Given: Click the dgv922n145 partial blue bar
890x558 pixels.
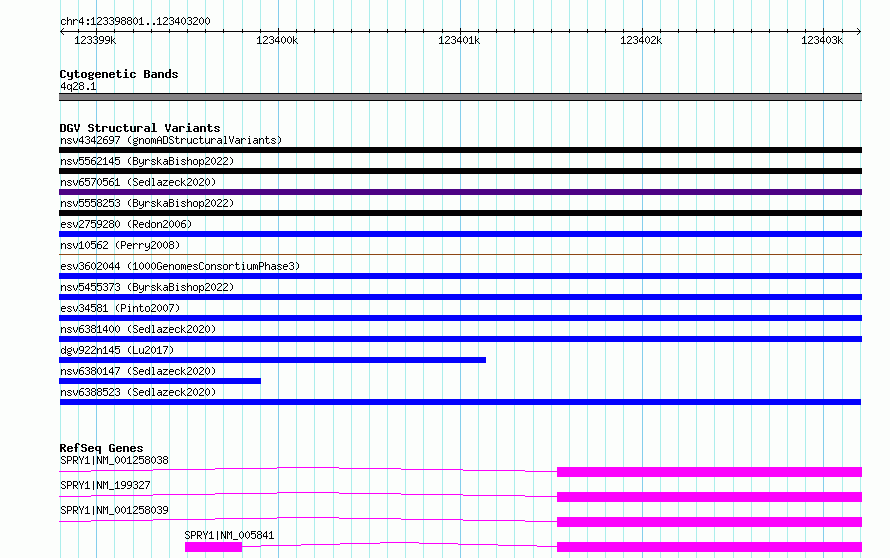Looking at the screenshot, I should (272, 360).
